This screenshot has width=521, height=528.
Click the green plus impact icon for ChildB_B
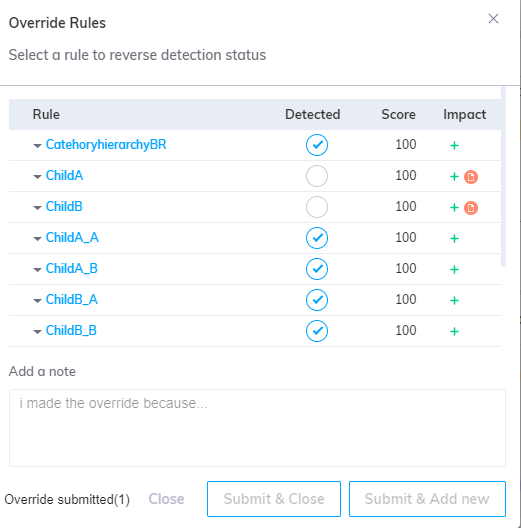click(x=454, y=331)
